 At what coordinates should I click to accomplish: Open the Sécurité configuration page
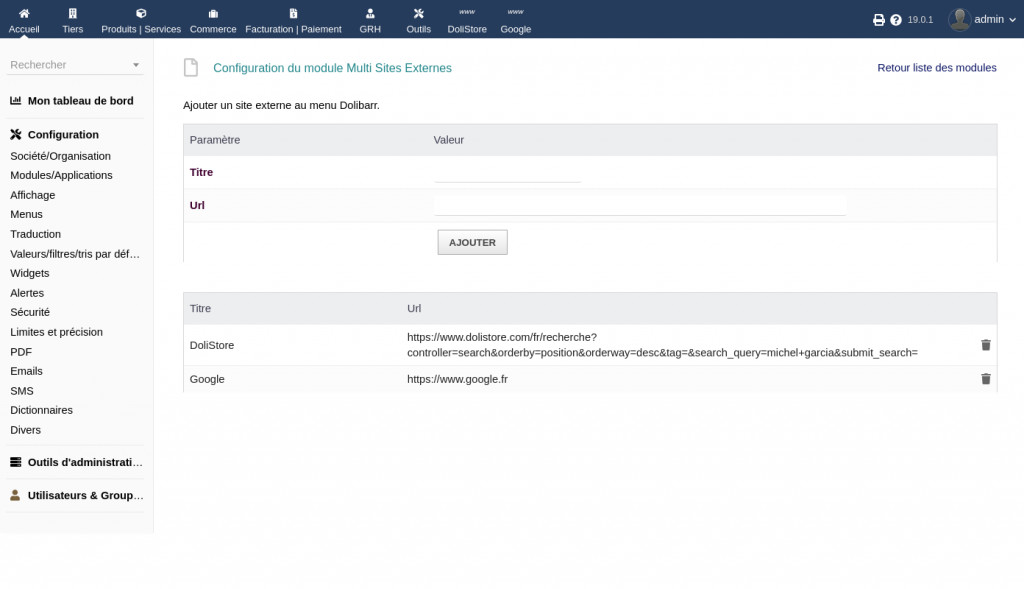[30, 312]
